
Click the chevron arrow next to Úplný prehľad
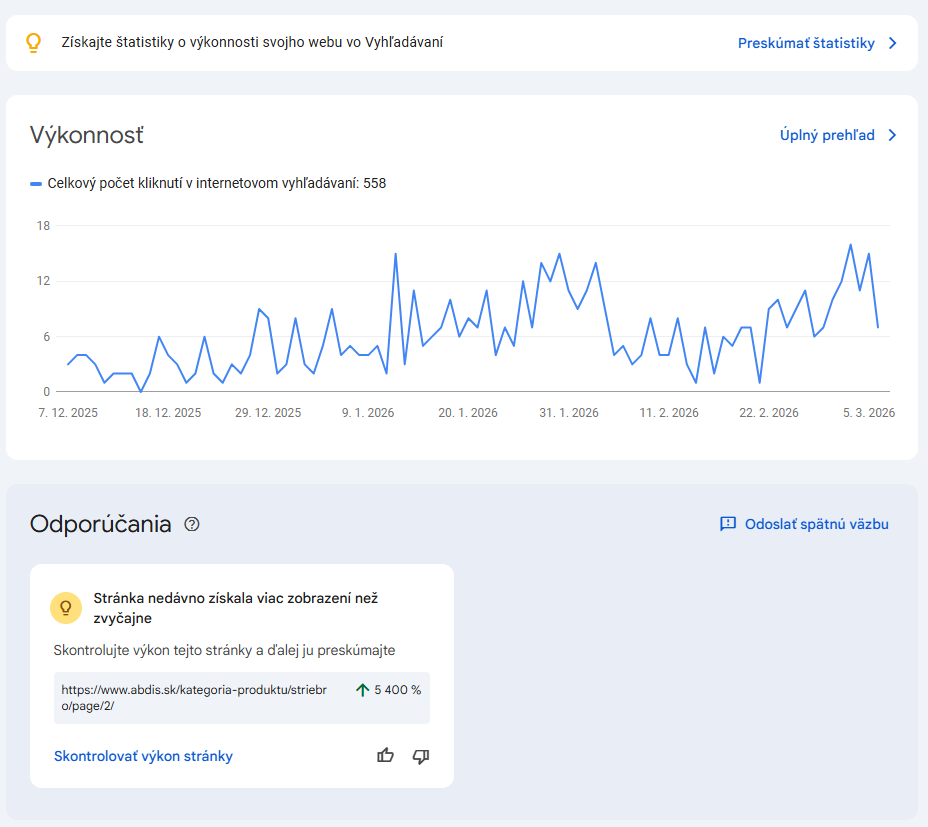(x=893, y=135)
